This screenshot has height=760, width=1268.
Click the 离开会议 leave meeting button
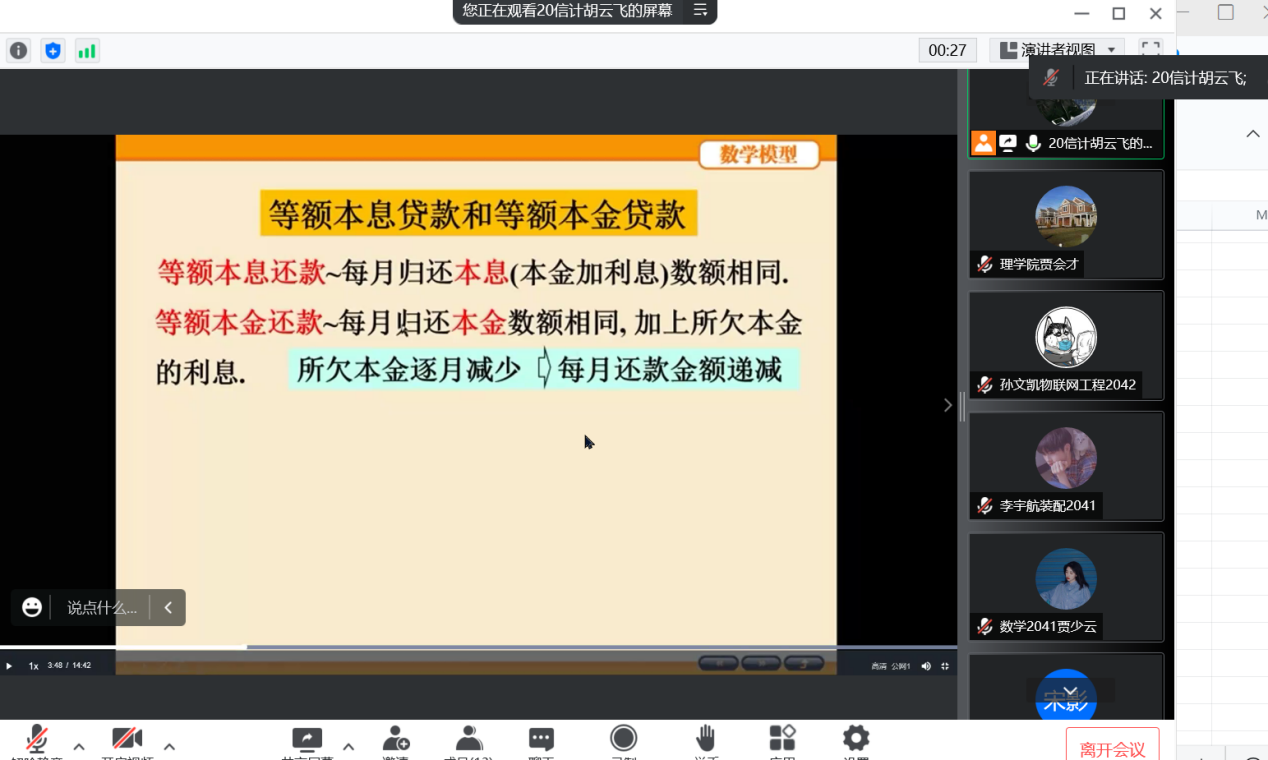1112,747
